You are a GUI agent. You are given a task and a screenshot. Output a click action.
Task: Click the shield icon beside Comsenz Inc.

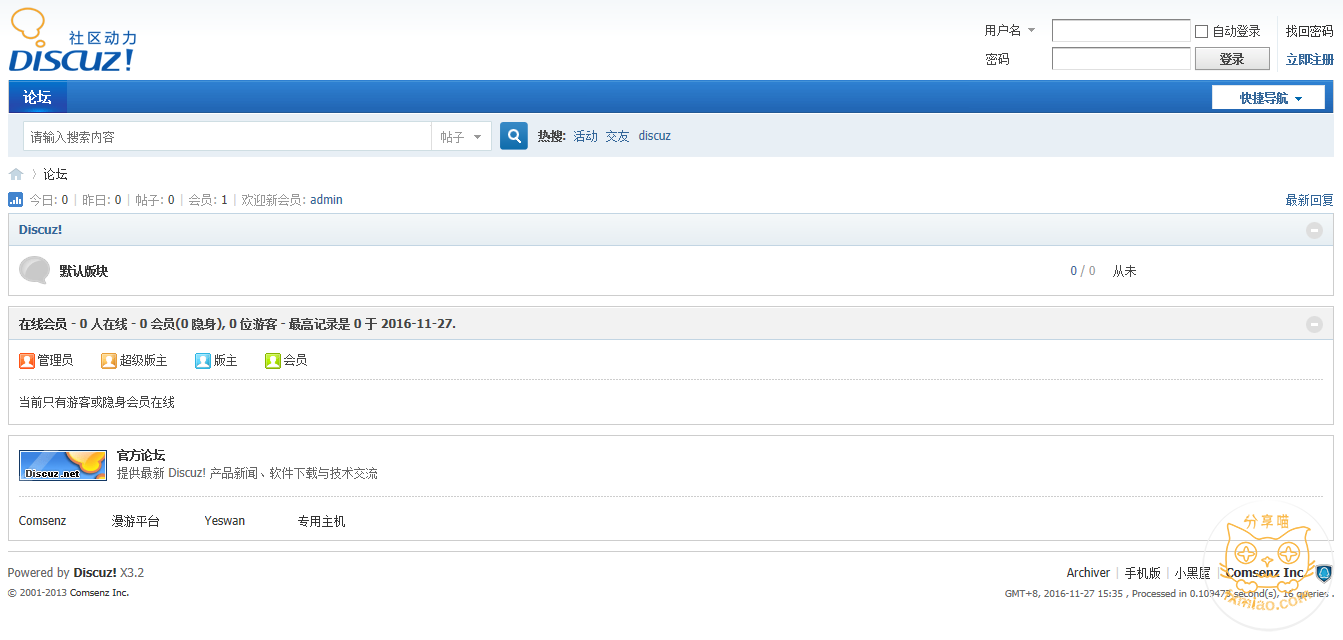tap(1323, 573)
